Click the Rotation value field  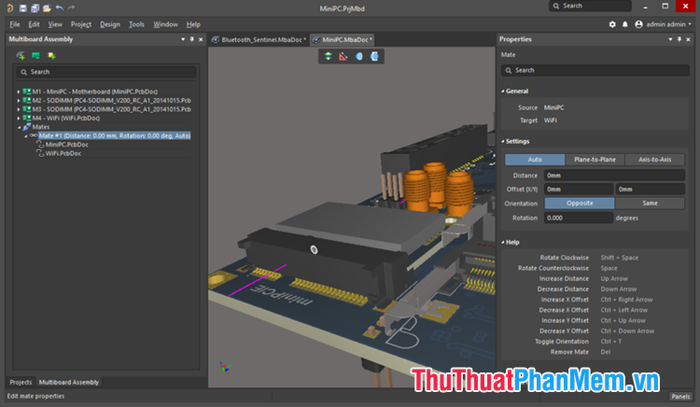click(579, 218)
